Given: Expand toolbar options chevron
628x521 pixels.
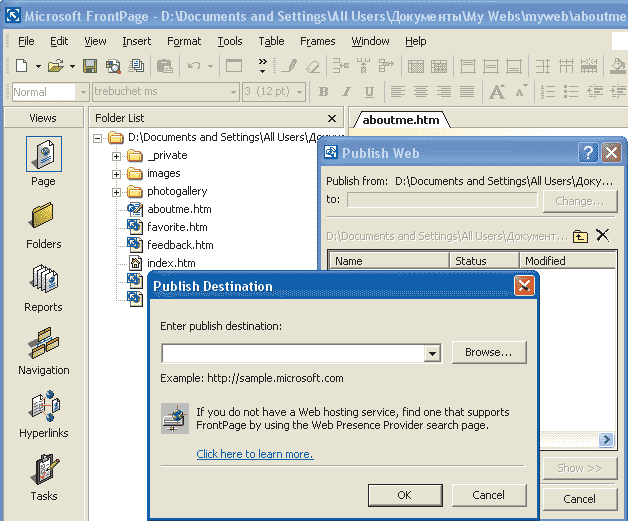Looking at the screenshot, I should pyautogui.click(x=262, y=66).
